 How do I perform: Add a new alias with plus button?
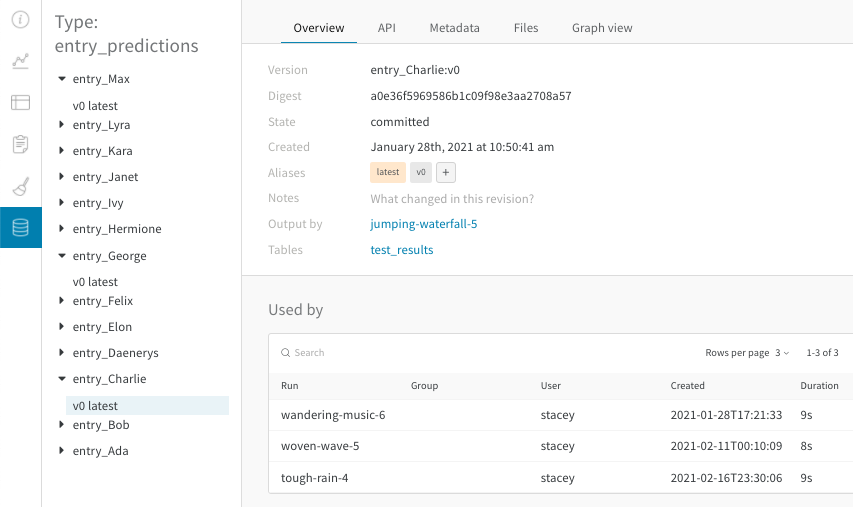[446, 172]
